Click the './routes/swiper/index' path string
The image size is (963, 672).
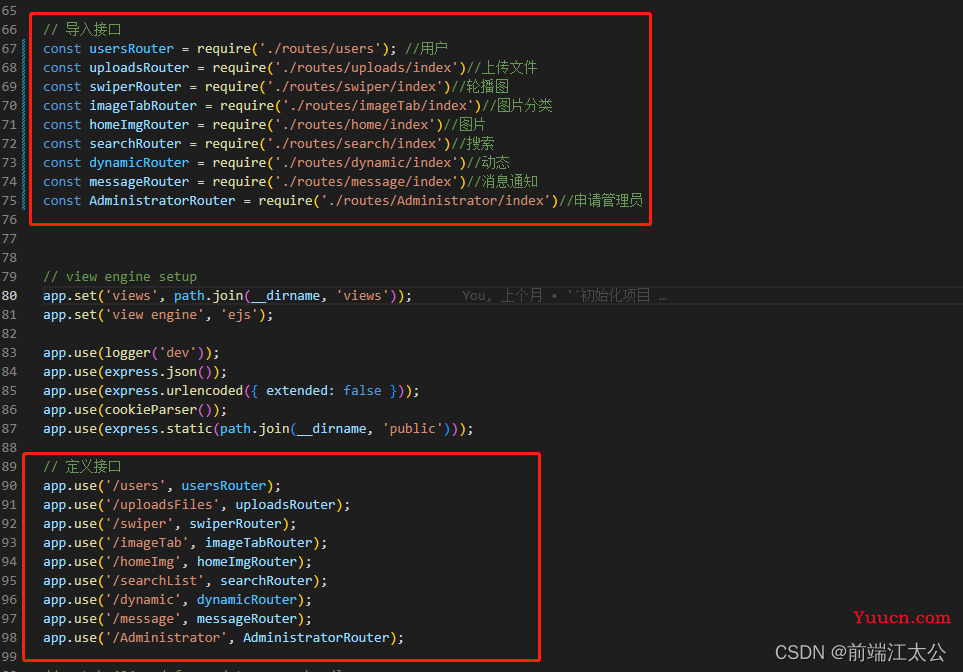[354, 87]
